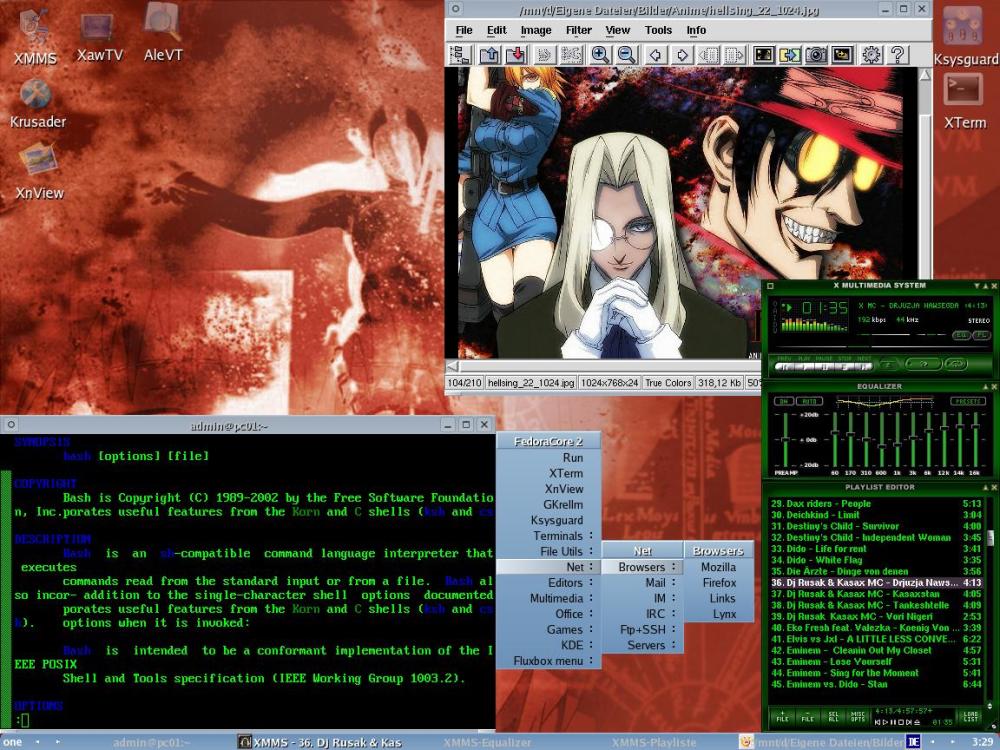Image resolution: width=1000 pixels, height=750 pixels.
Task: Click XMMS repeat button in main window
Action: (955, 364)
